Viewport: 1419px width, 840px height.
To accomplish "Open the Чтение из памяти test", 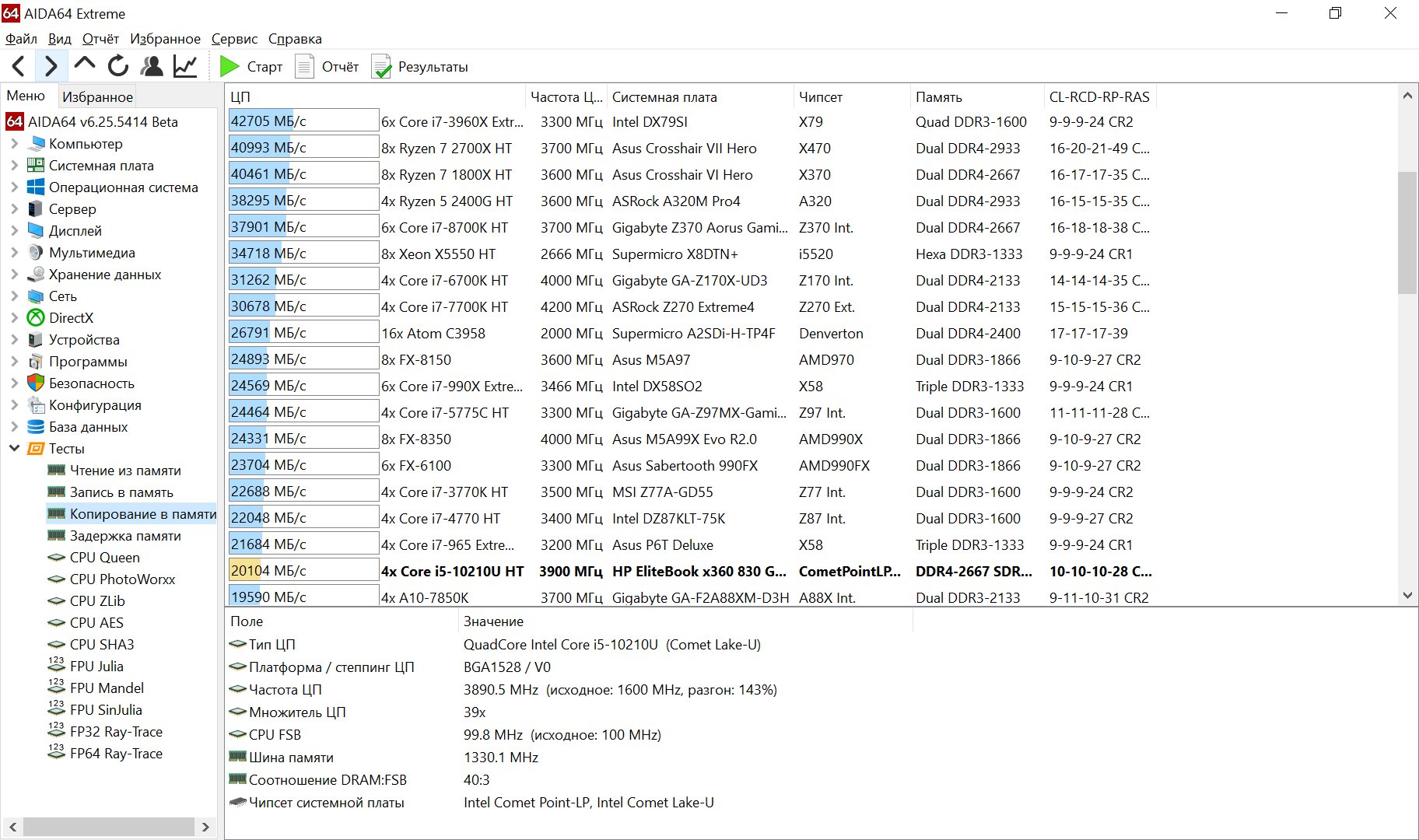I will pos(125,471).
